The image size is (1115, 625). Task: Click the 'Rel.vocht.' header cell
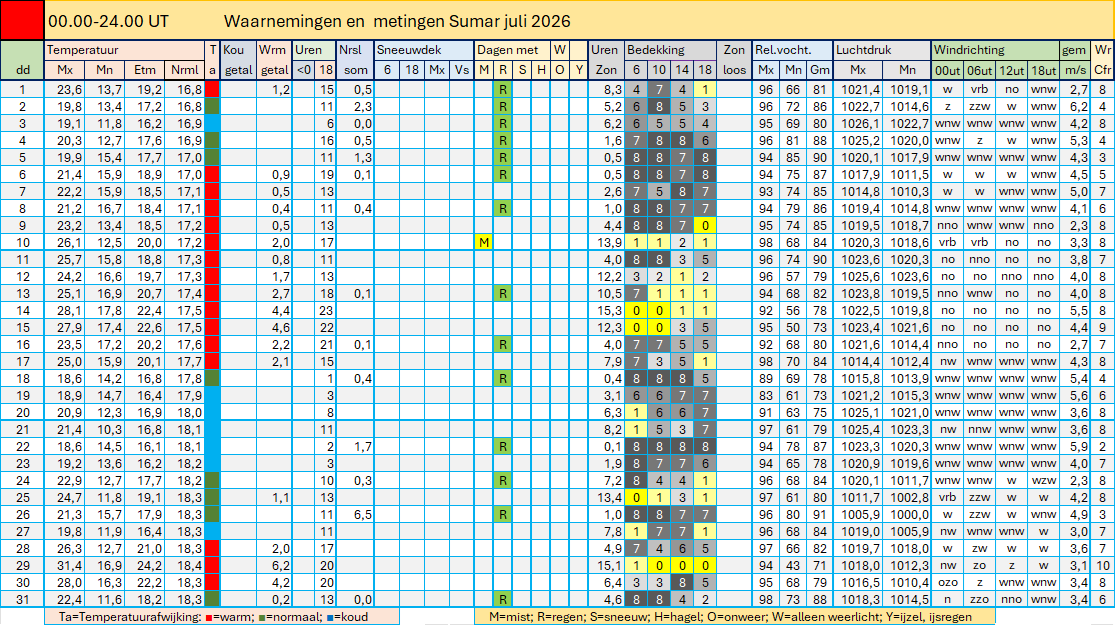[792, 50]
